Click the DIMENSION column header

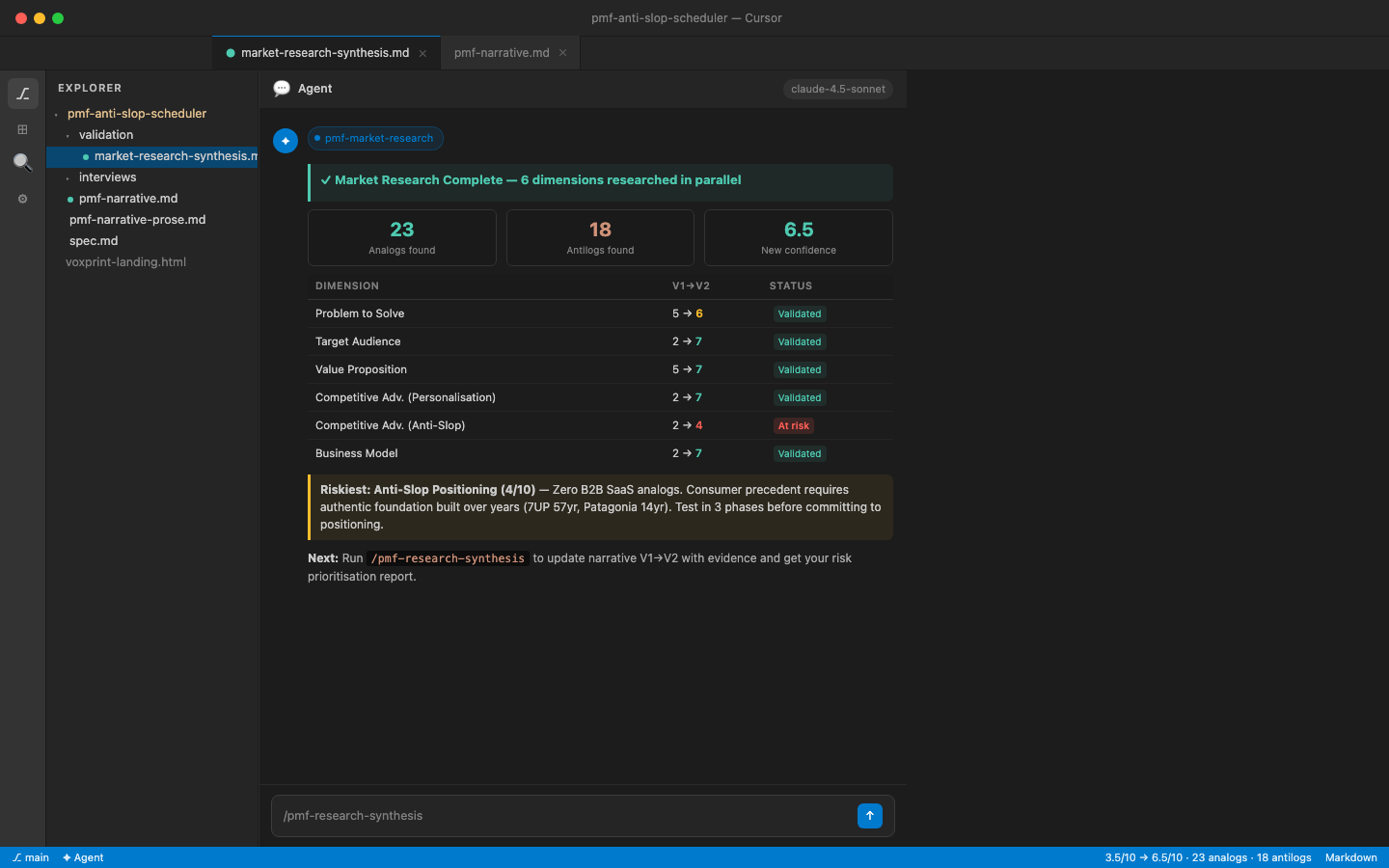coord(347,285)
